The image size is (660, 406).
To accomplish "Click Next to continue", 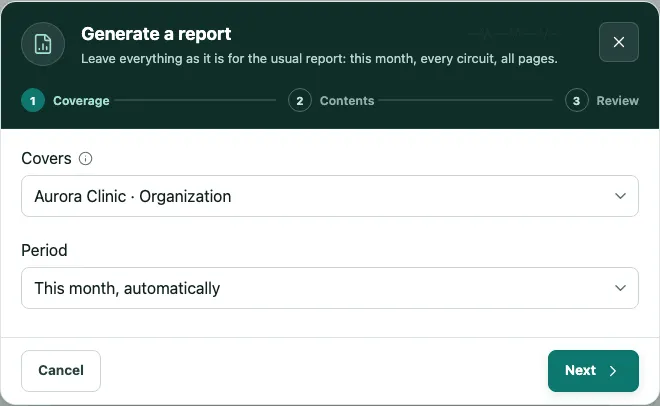I will 593,371.
